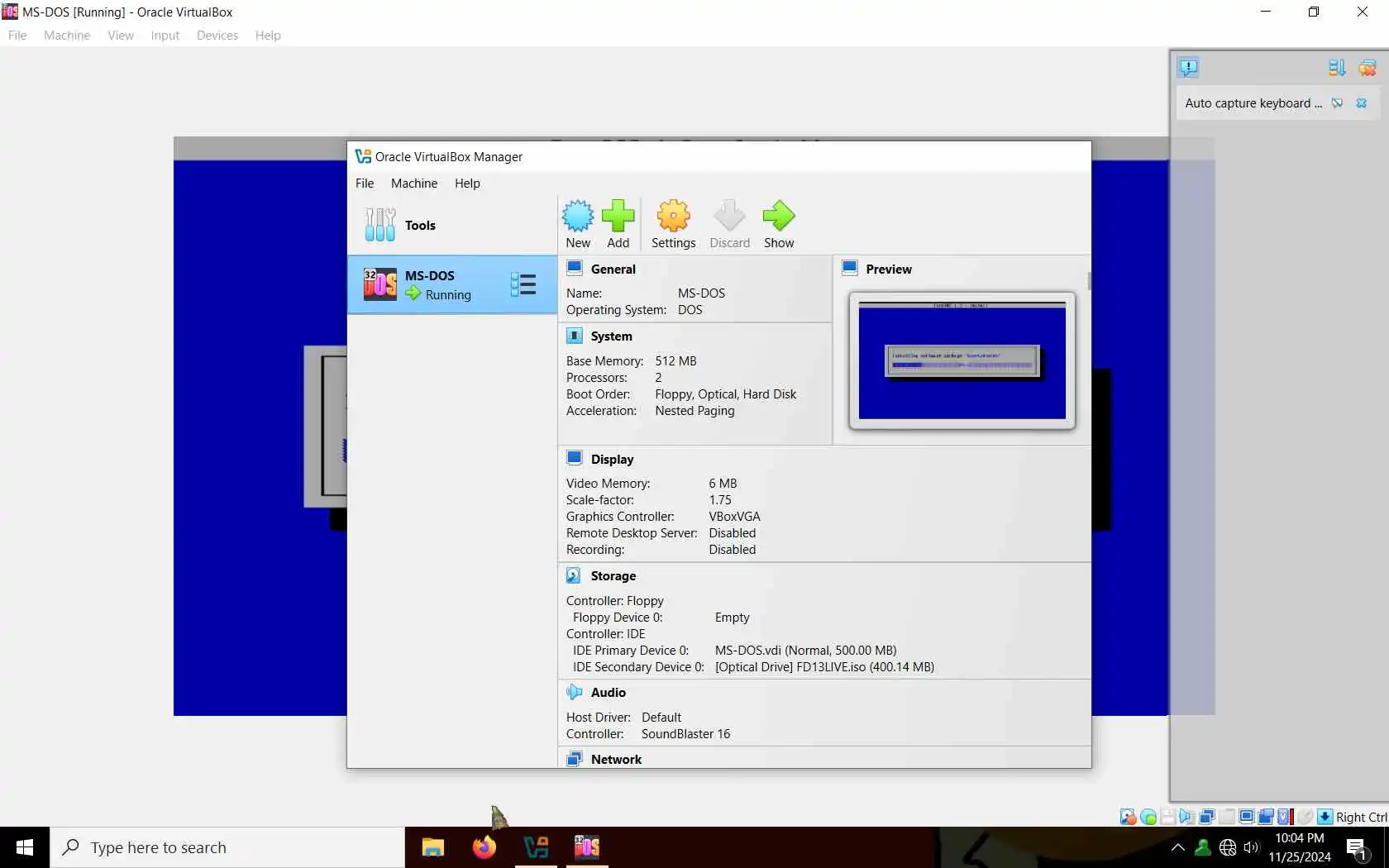1389x868 pixels.
Task: Open the VM window's Machine menu
Action: pos(67,36)
